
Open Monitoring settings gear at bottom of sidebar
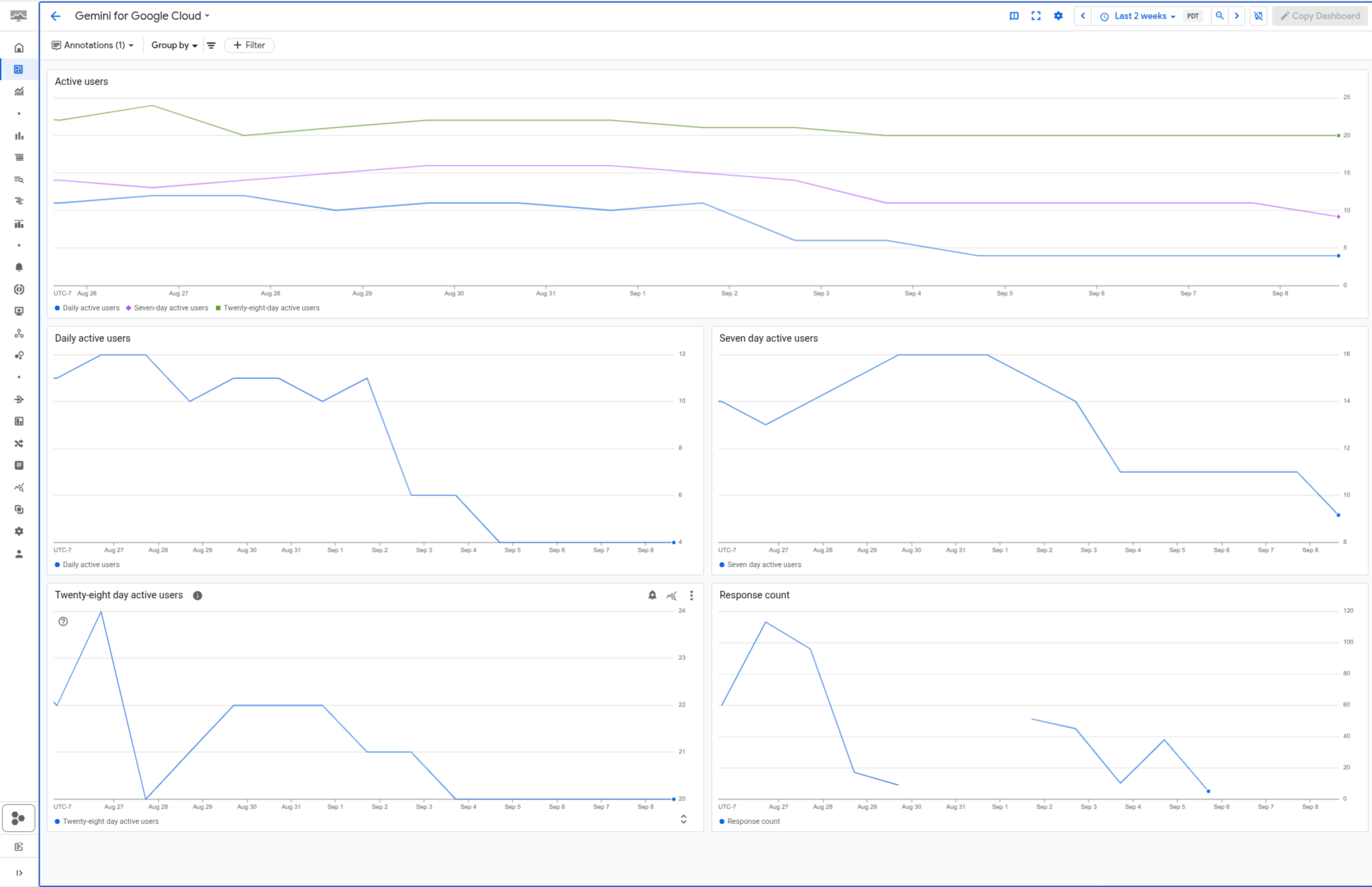[19, 531]
